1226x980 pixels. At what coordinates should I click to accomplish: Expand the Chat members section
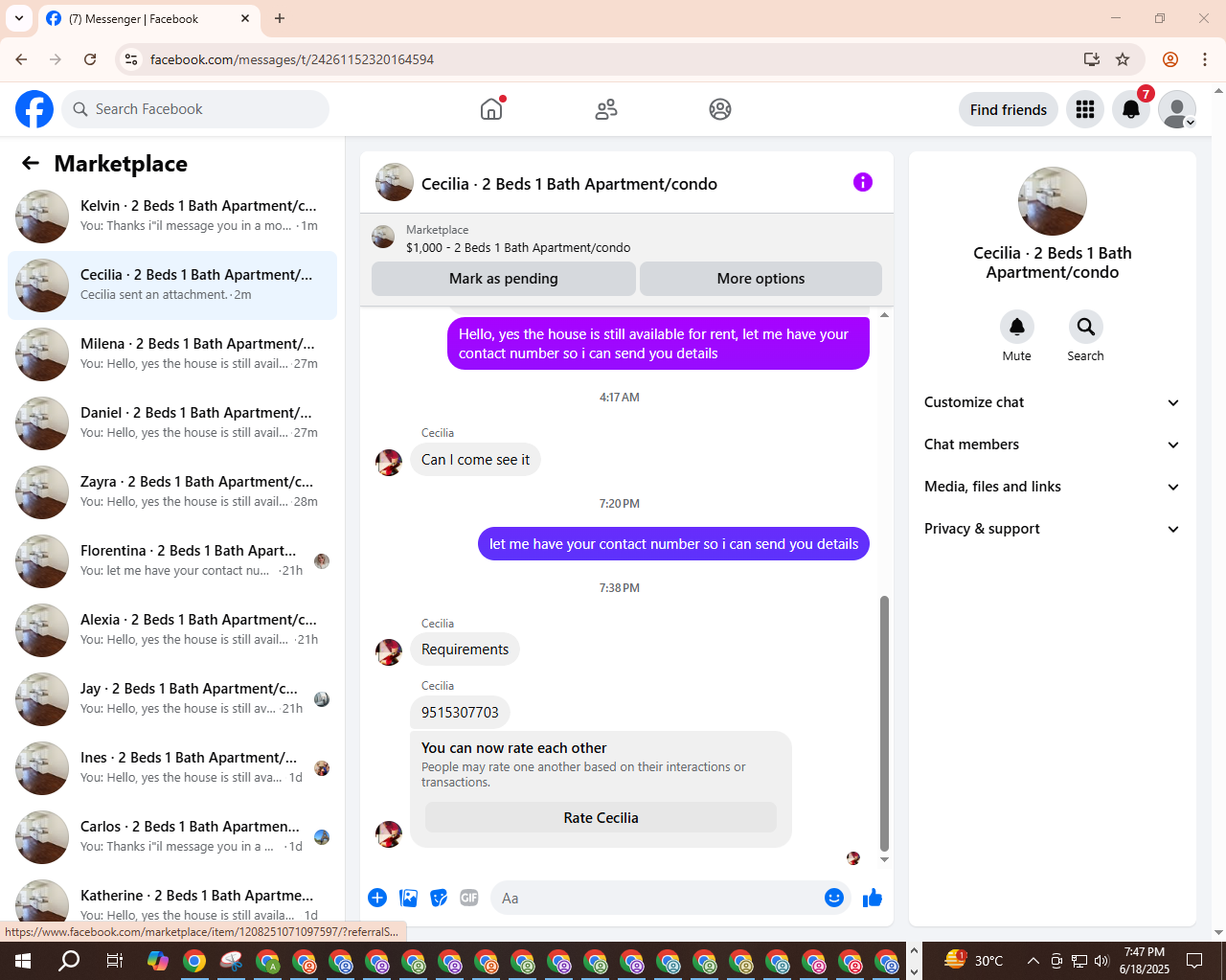(x=1052, y=444)
